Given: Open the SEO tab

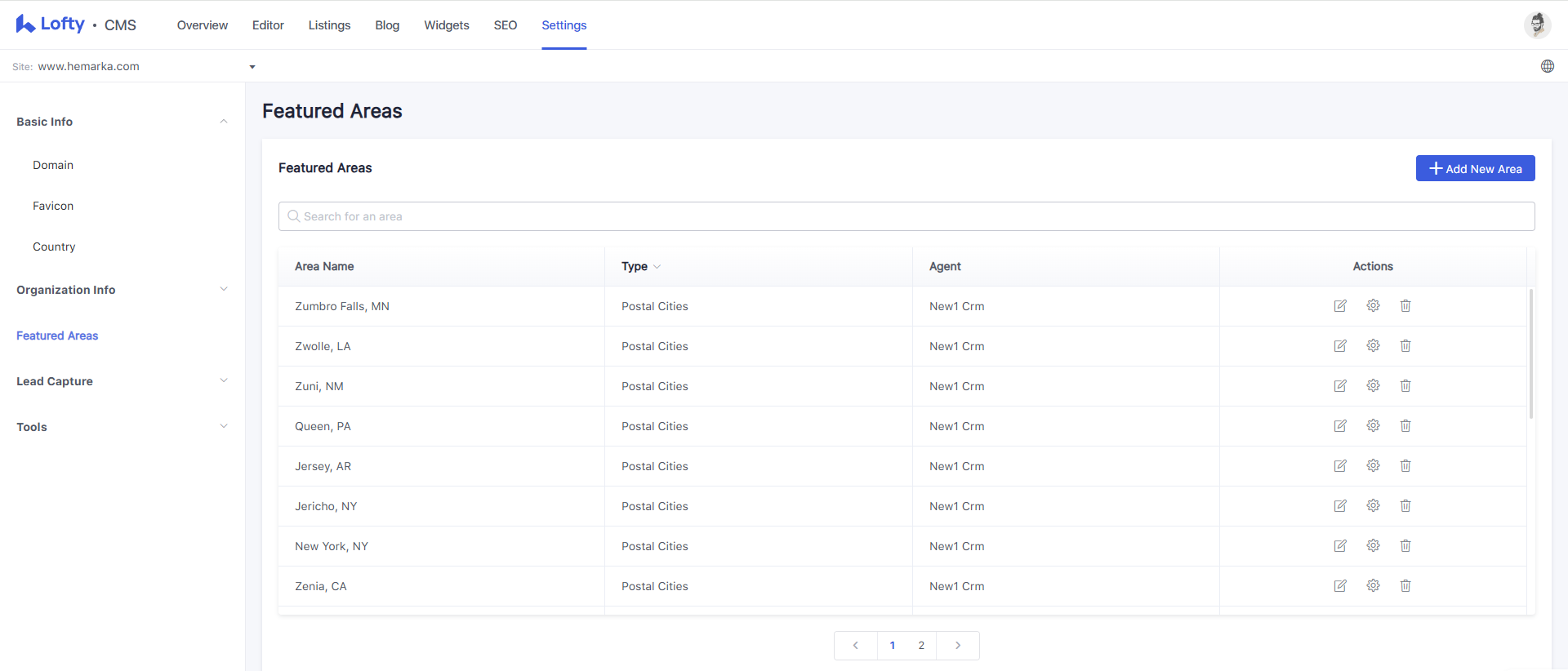Looking at the screenshot, I should pyautogui.click(x=506, y=25).
